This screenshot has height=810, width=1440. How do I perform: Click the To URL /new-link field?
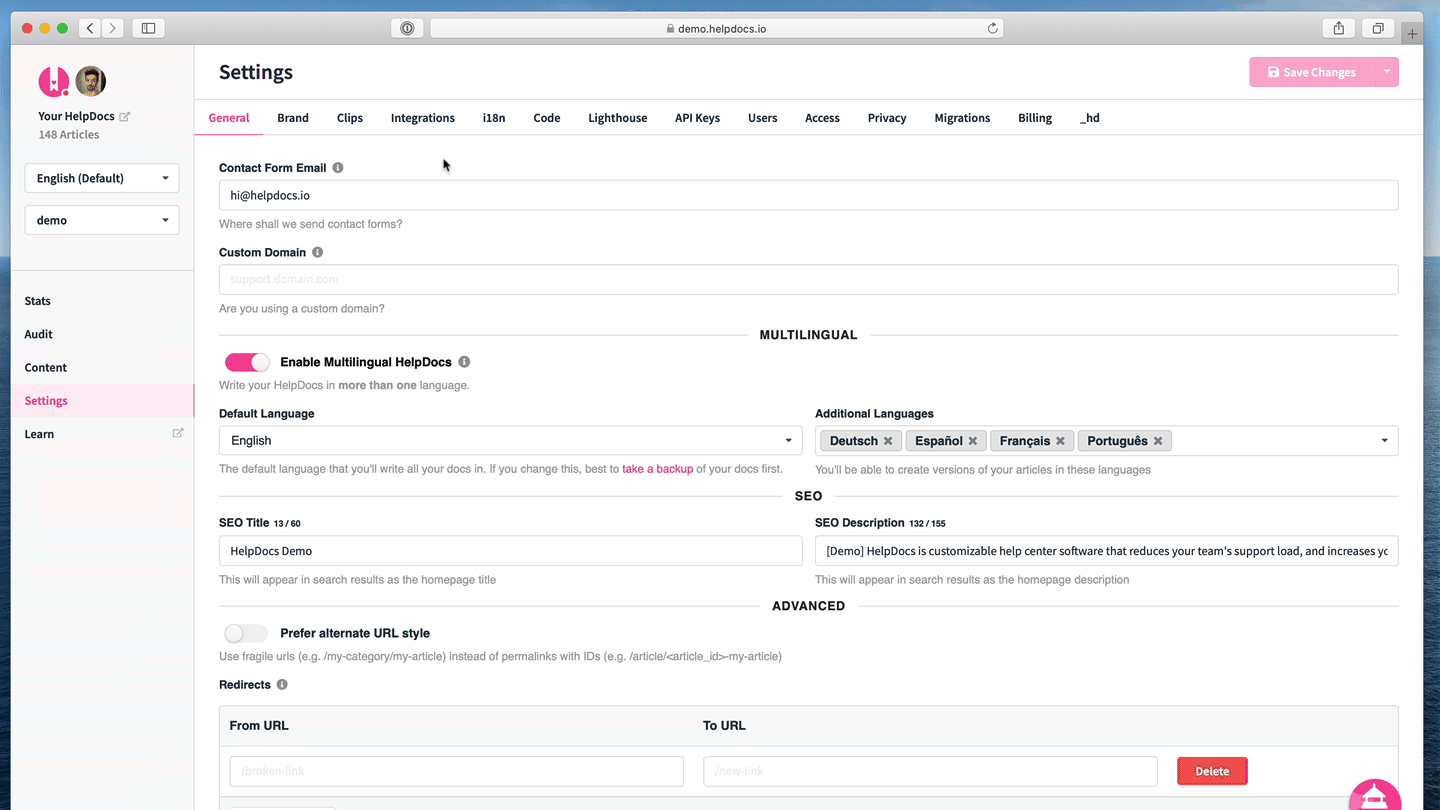click(930, 771)
